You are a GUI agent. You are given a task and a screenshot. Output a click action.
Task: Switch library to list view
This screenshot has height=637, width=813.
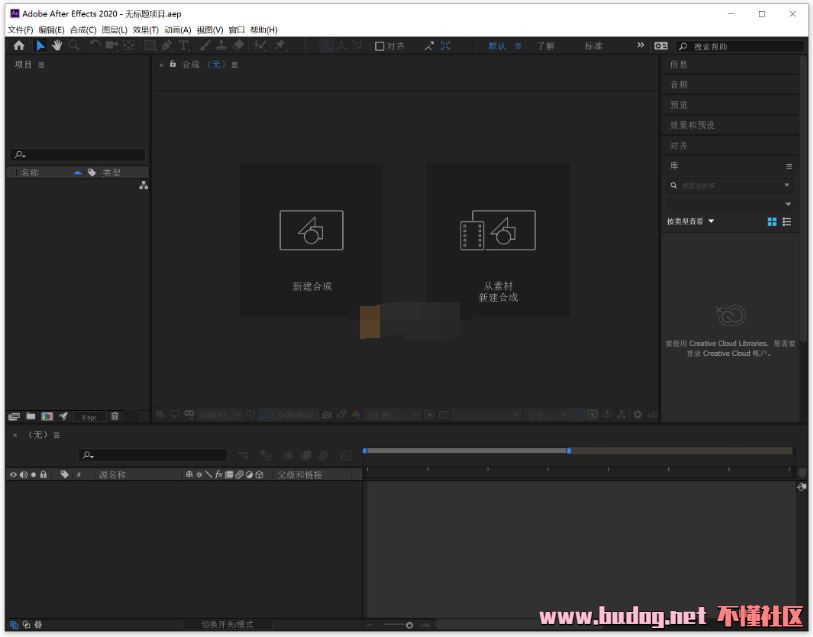tap(787, 221)
